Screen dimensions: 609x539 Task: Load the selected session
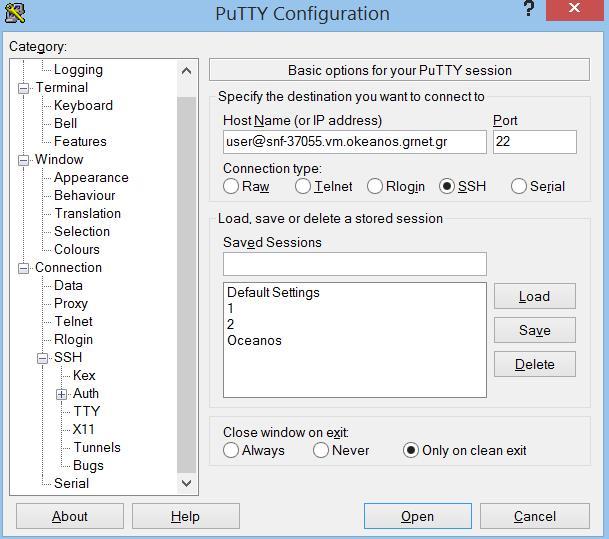pos(535,296)
